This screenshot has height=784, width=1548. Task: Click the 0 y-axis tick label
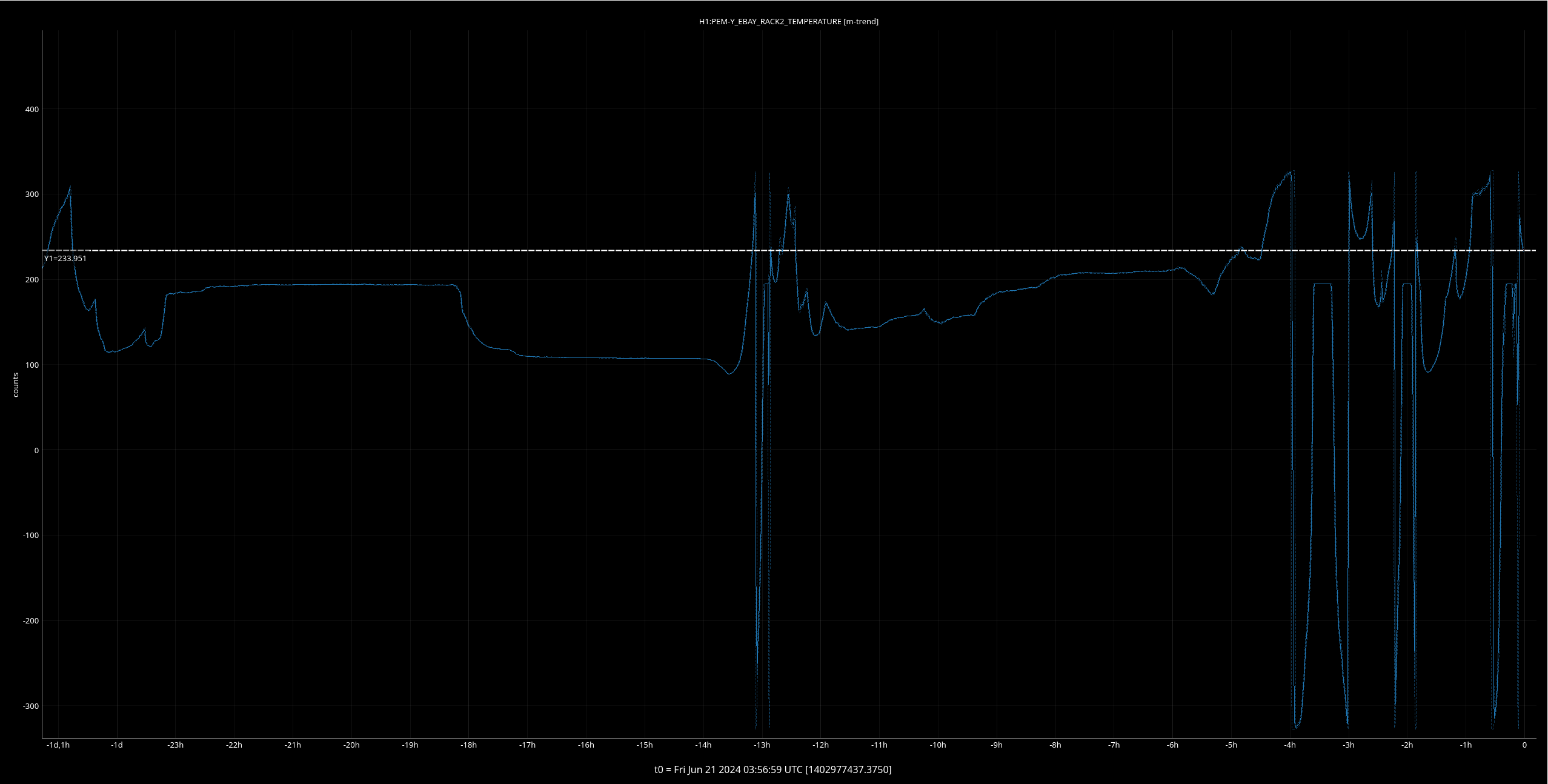[x=36, y=450]
